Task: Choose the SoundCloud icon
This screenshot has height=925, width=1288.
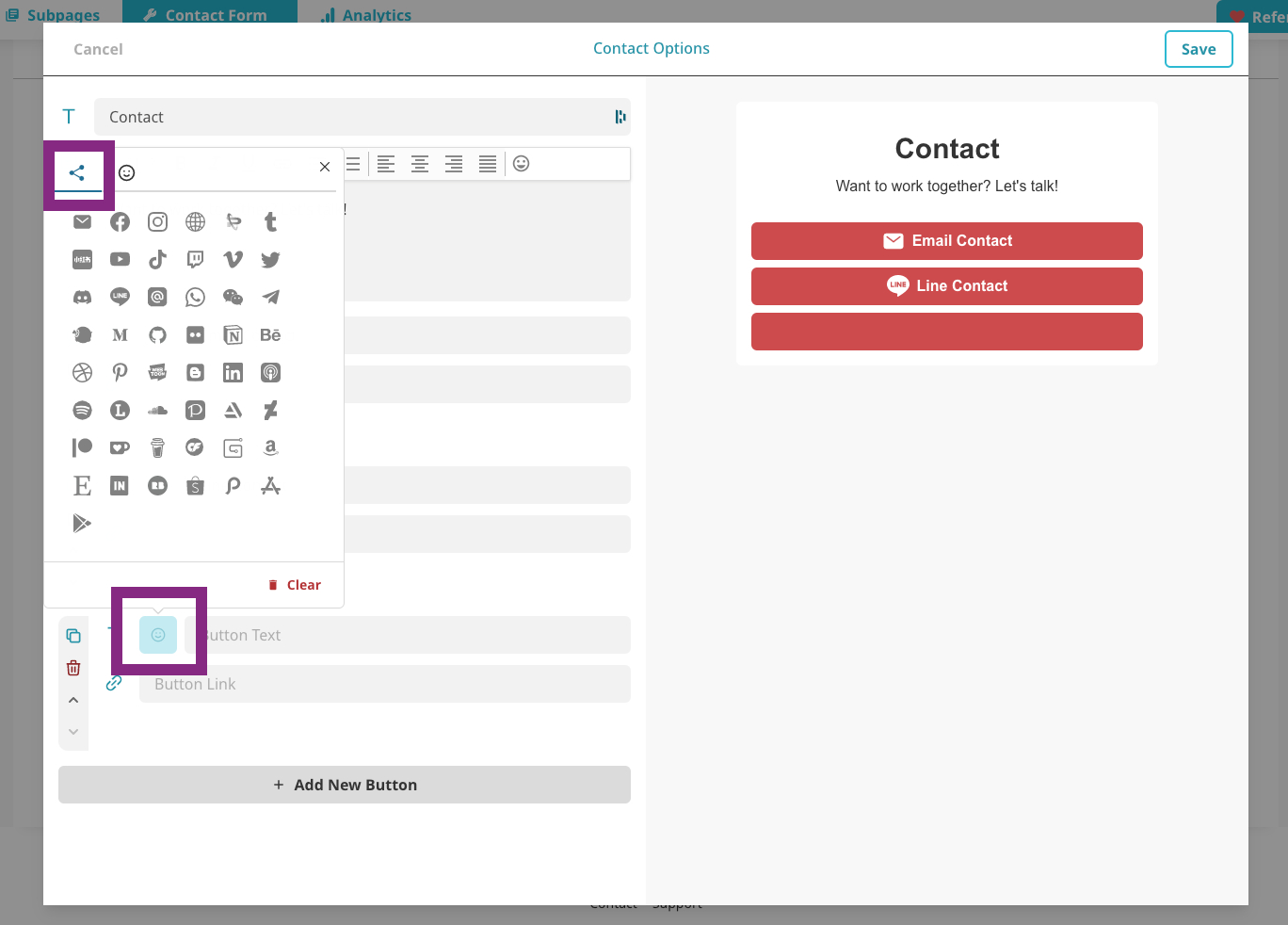Action: pos(158,411)
